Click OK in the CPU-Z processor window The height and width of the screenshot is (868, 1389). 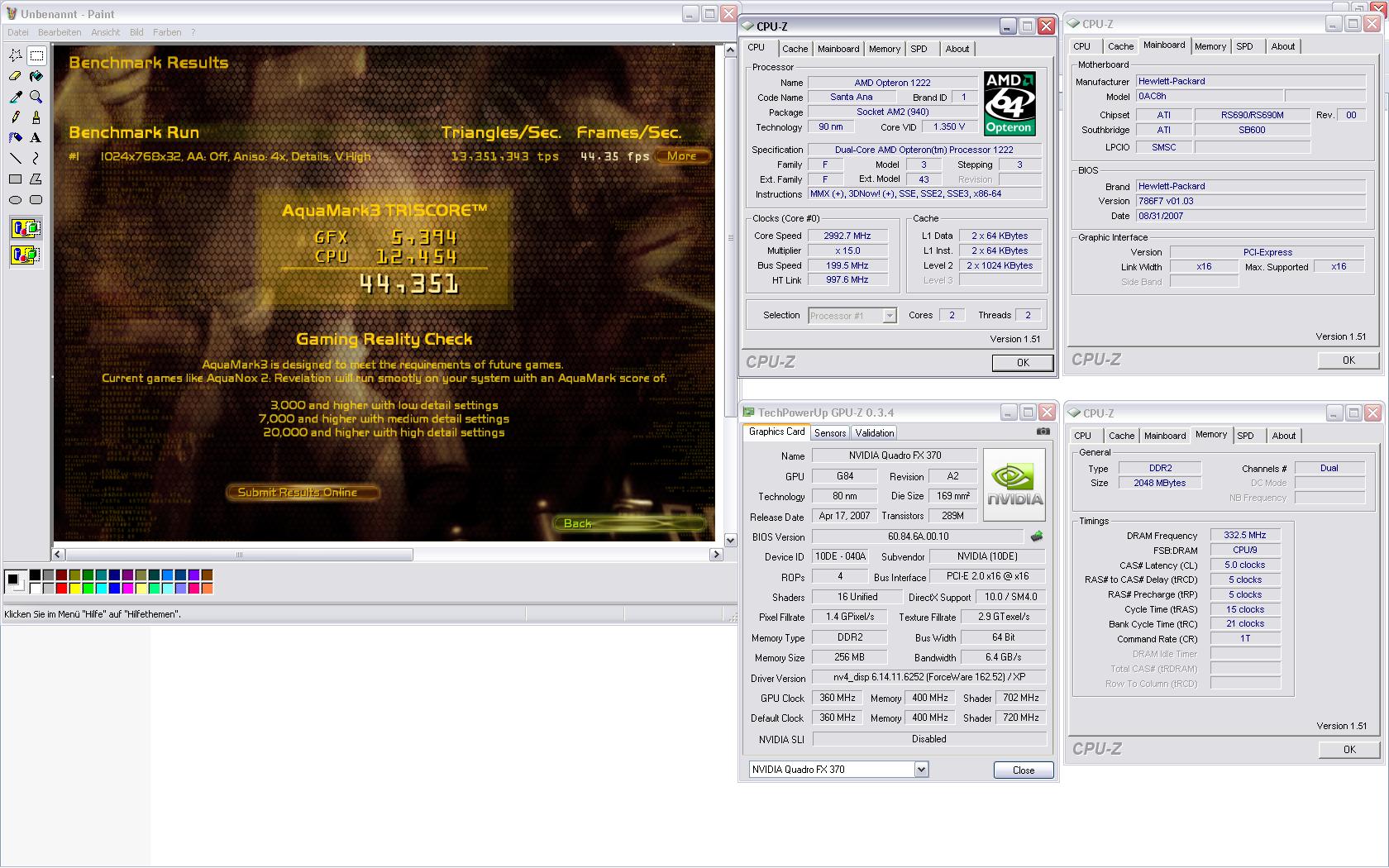pyautogui.click(x=1023, y=363)
